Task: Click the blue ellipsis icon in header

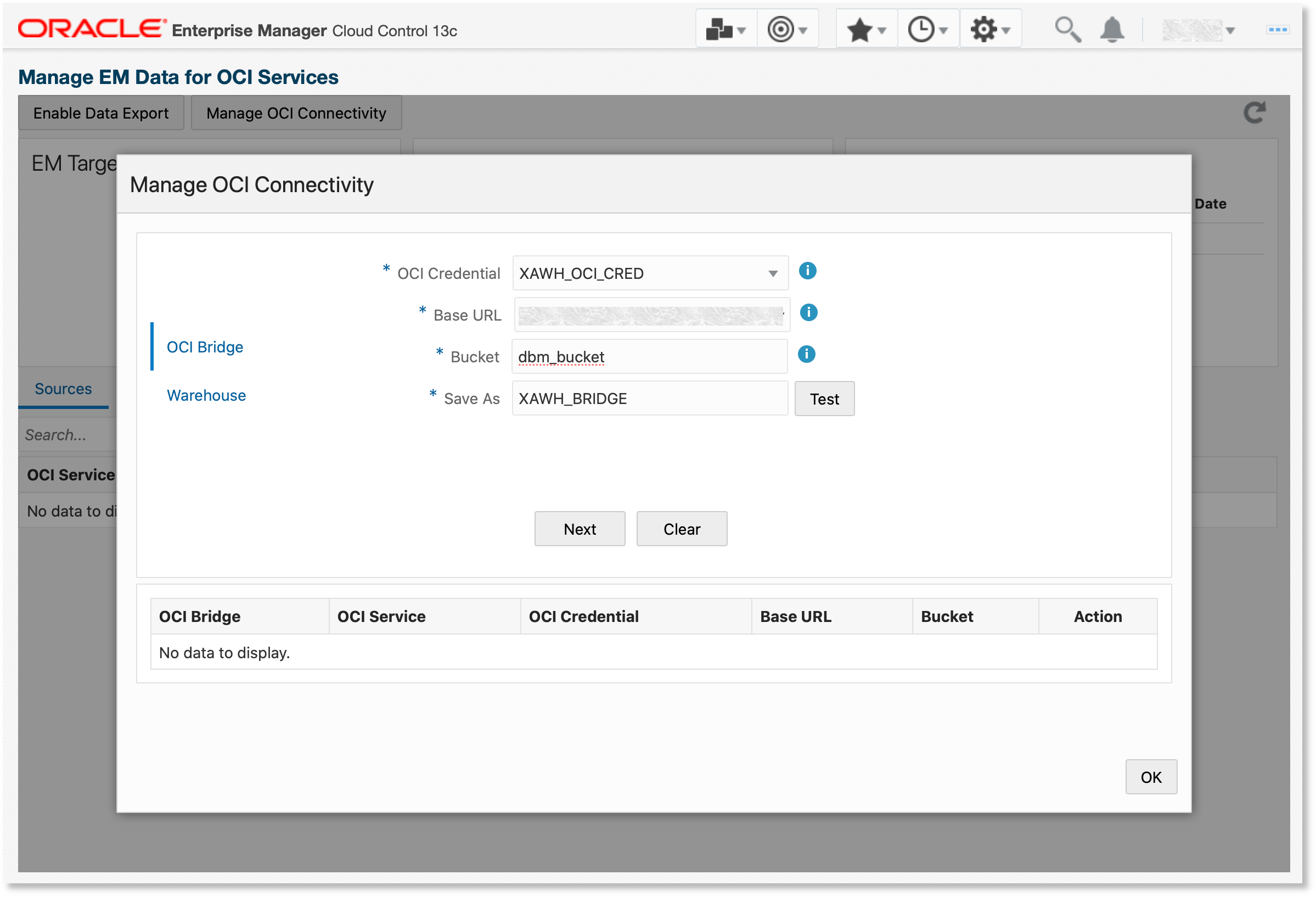Action: pyautogui.click(x=1278, y=30)
